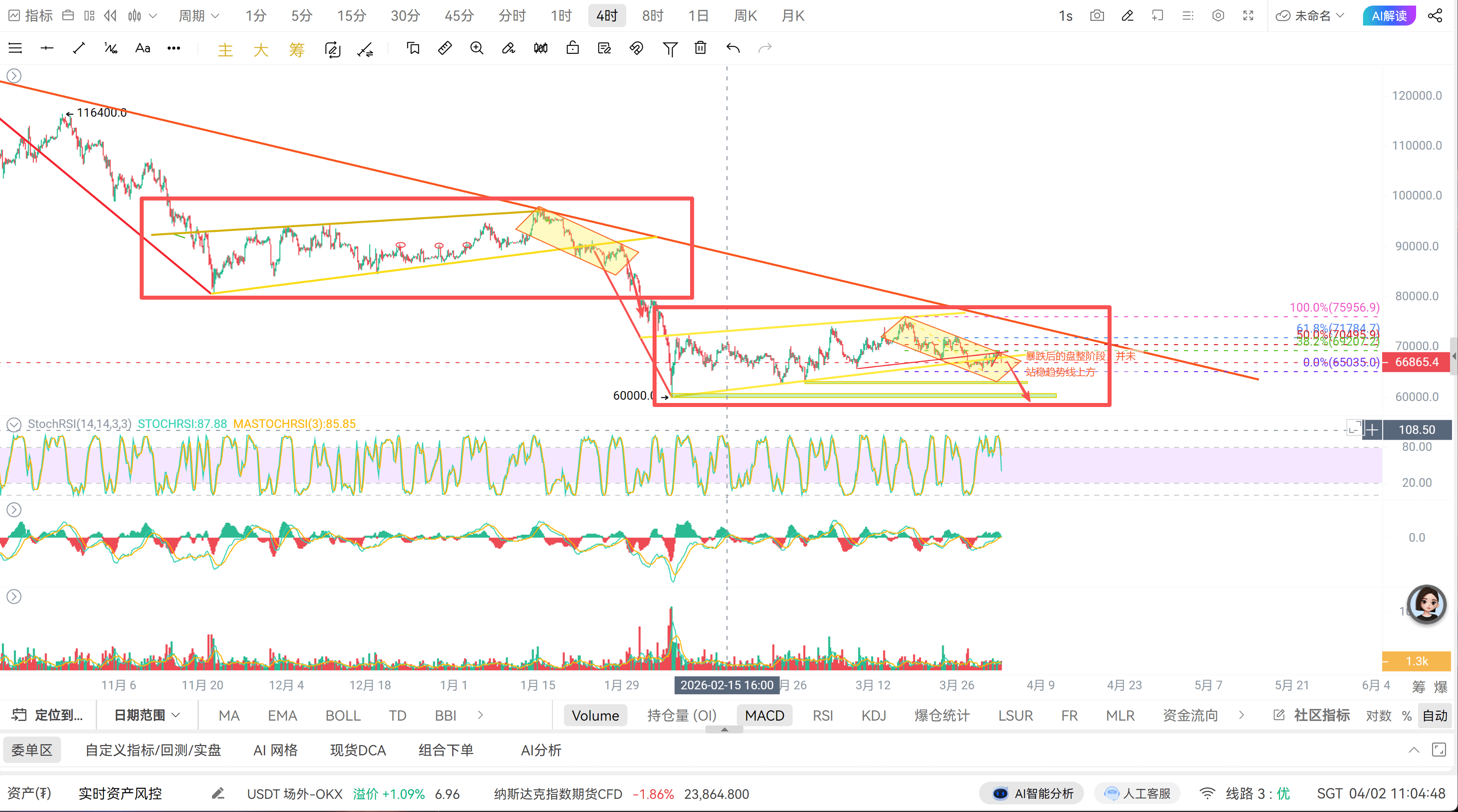Screen dimensions: 1458x812
Task: Select the trend line drawing tool
Action: [79, 48]
